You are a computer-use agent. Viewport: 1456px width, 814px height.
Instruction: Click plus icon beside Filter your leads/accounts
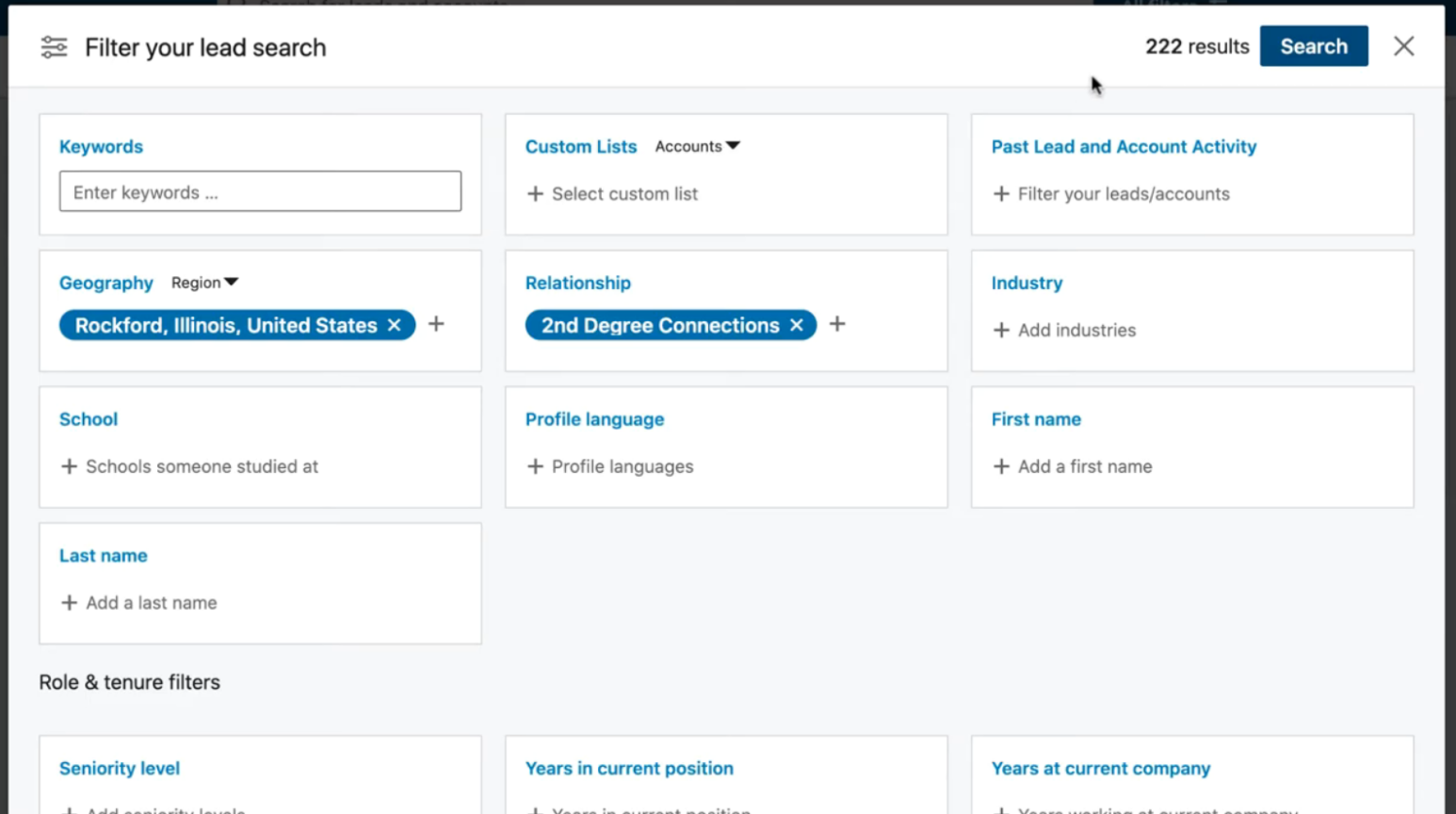pos(1001,193)
